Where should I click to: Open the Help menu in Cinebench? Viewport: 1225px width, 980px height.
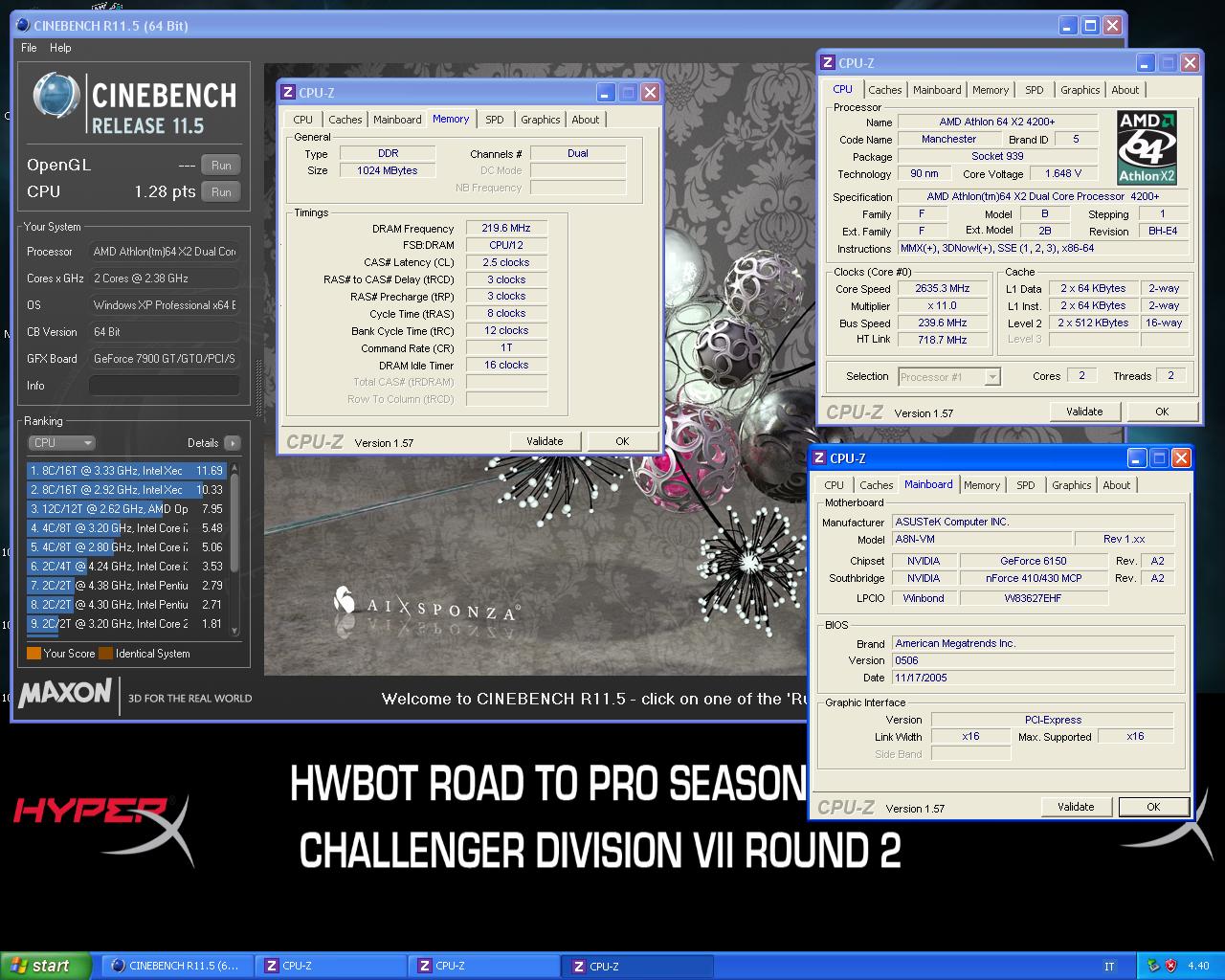pyautogui.click(x=60, y=47)
